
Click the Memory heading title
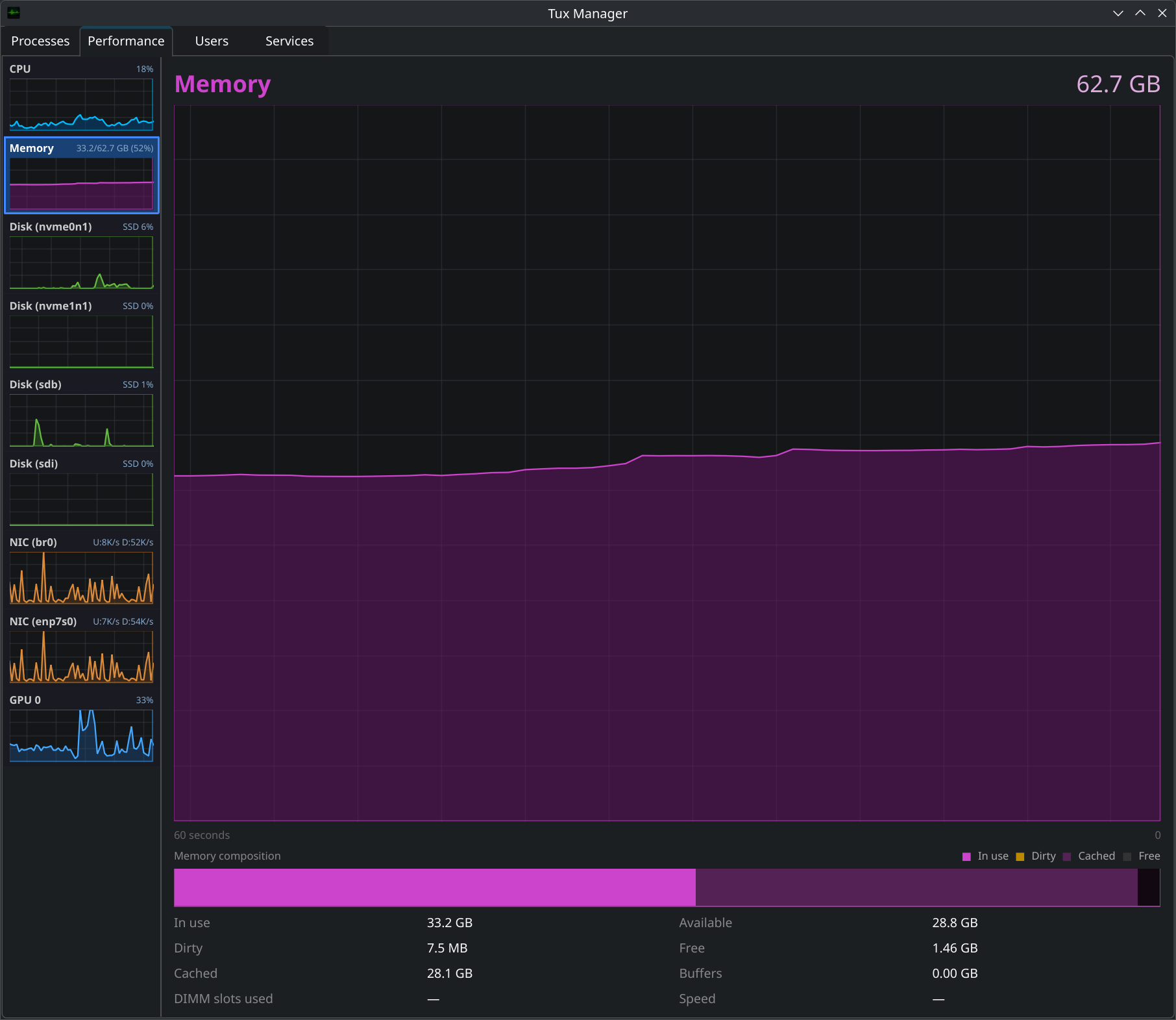pyautogui.click(x=223, y=84)
